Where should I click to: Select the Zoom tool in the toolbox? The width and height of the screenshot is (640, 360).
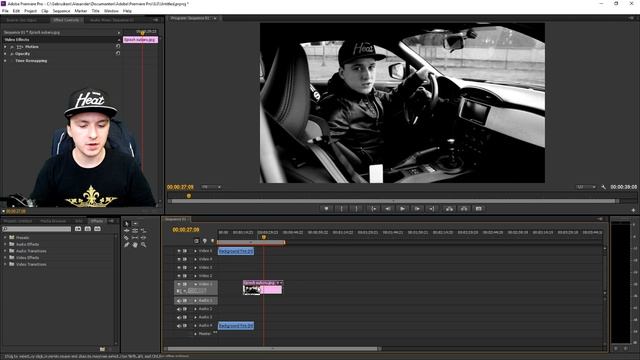pyautogui.click(x=144, y=245)
